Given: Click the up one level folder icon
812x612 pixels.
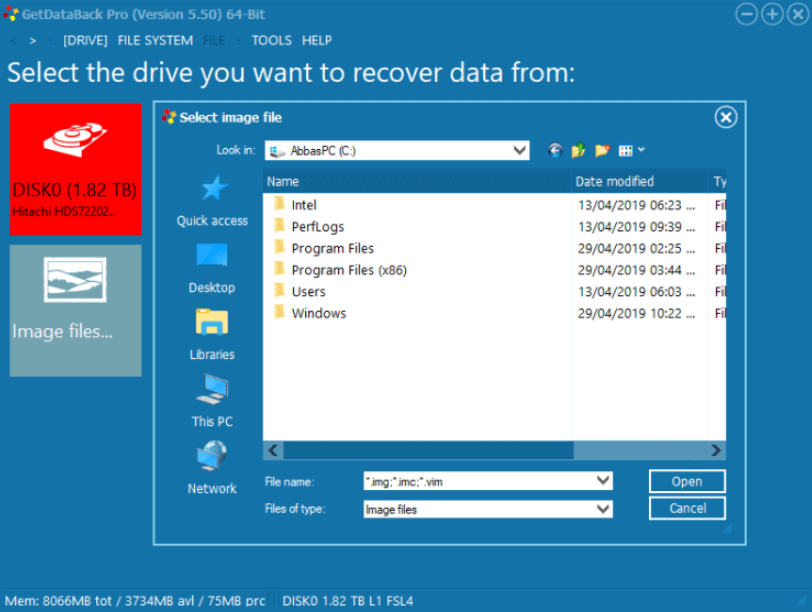Looking at the screenshot, I should coord(578,151).
